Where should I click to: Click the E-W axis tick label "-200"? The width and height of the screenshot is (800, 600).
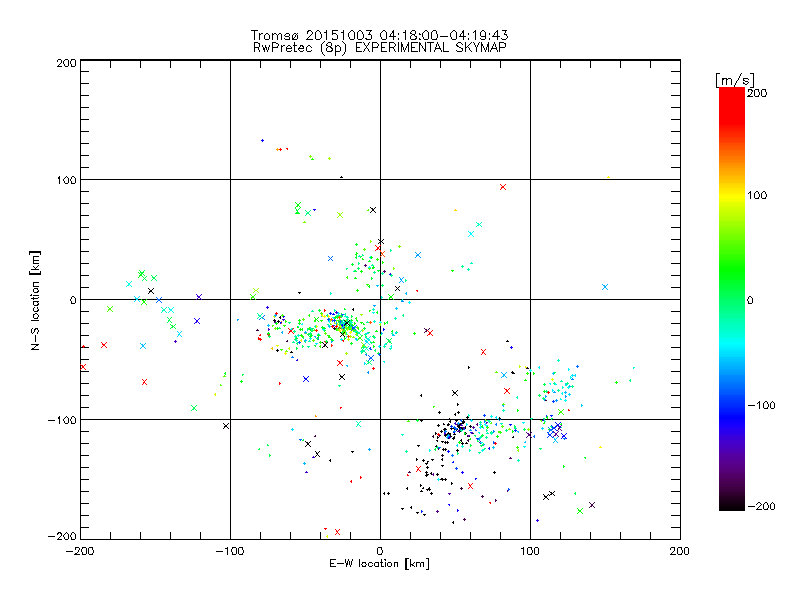tap(80, 551)
